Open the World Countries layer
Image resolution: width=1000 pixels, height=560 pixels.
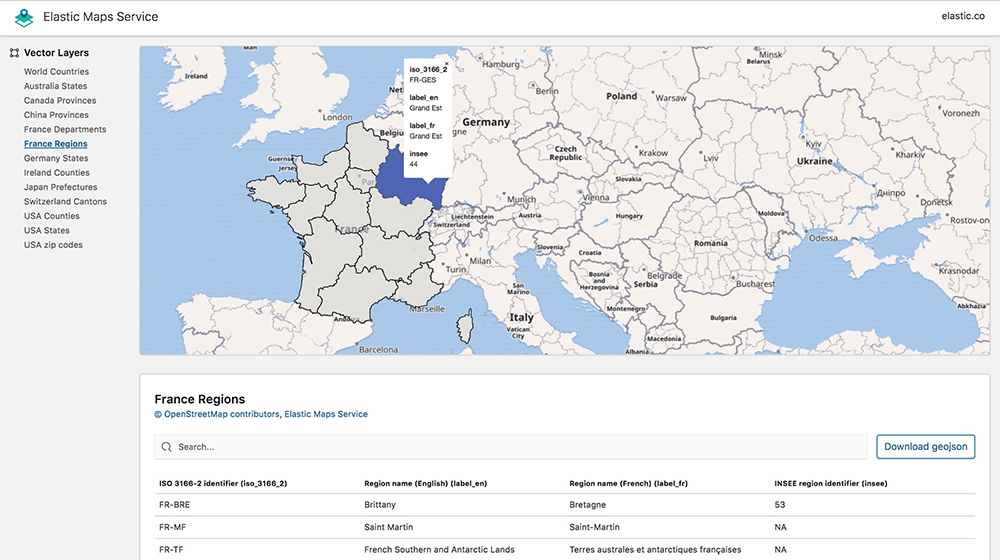coord(56,71)
